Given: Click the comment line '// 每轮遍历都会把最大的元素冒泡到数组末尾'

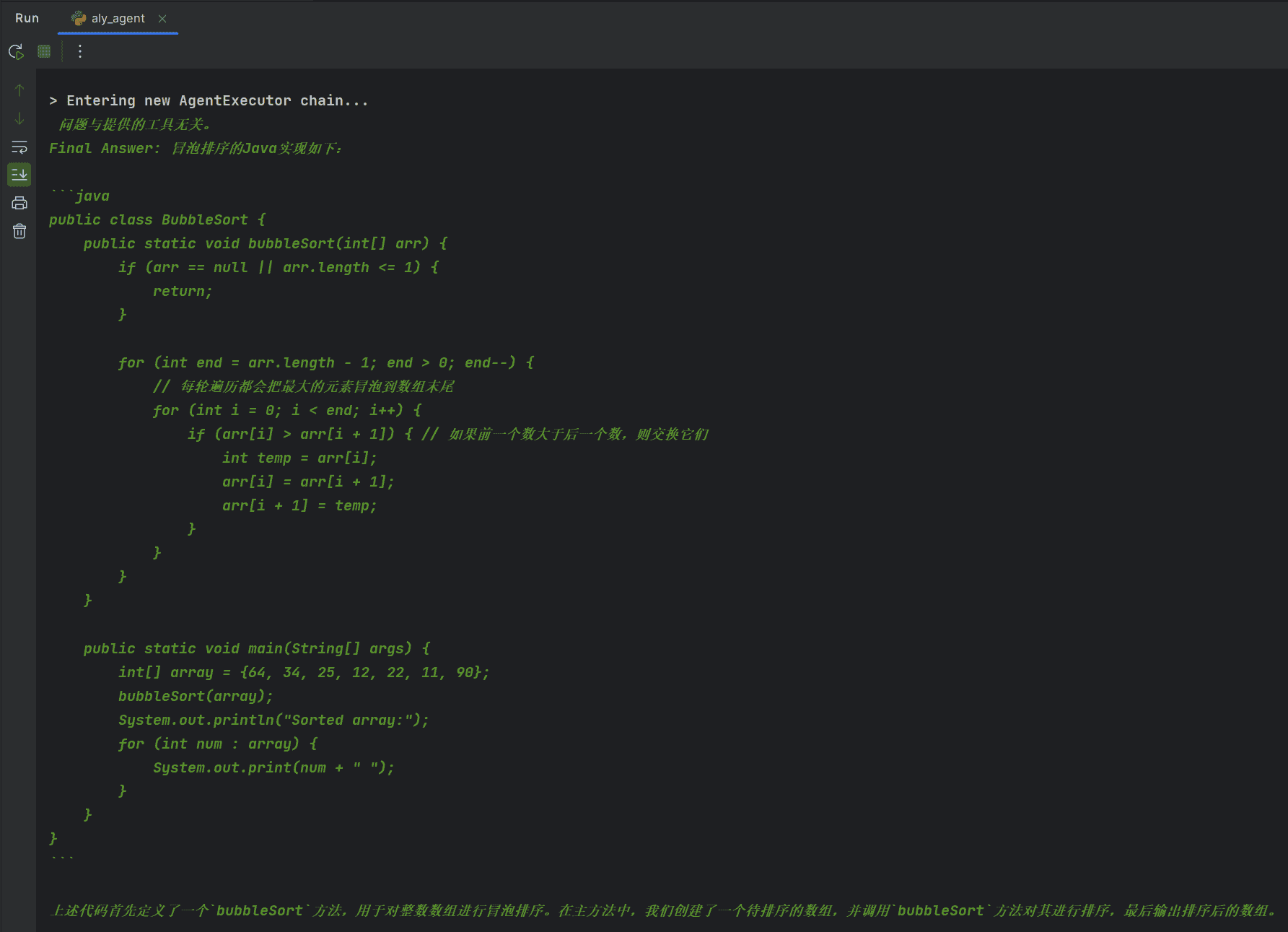Looking at the screenshot, I should (303, 386).
